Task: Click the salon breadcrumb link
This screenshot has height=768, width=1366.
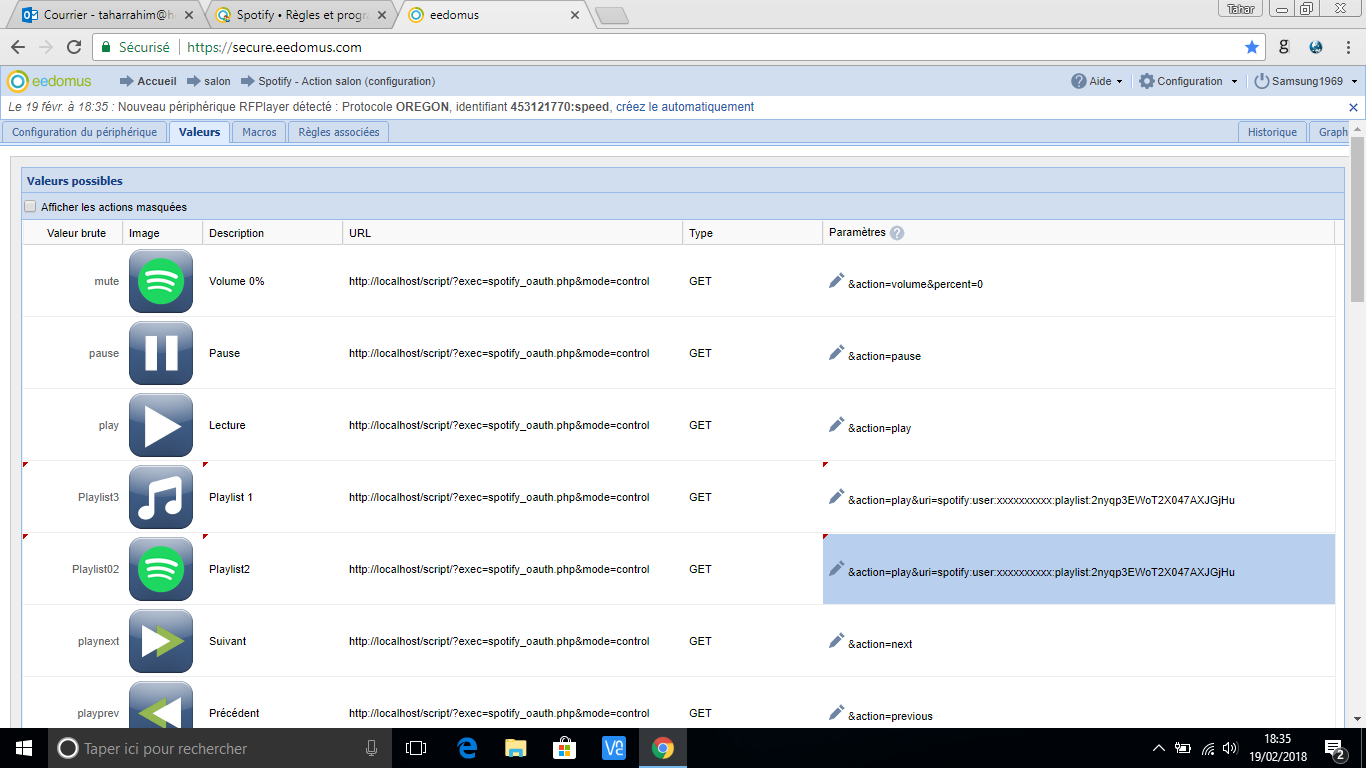Action: pyautogui.click(x=217, y=81)
